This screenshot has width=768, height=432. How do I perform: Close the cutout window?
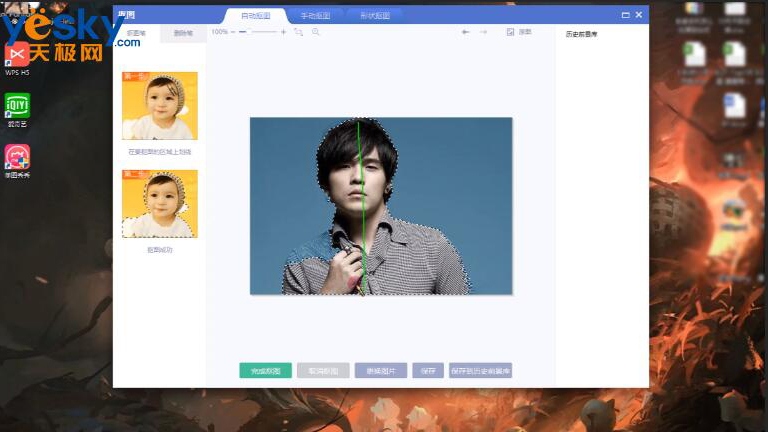click(x=639, y=15)
